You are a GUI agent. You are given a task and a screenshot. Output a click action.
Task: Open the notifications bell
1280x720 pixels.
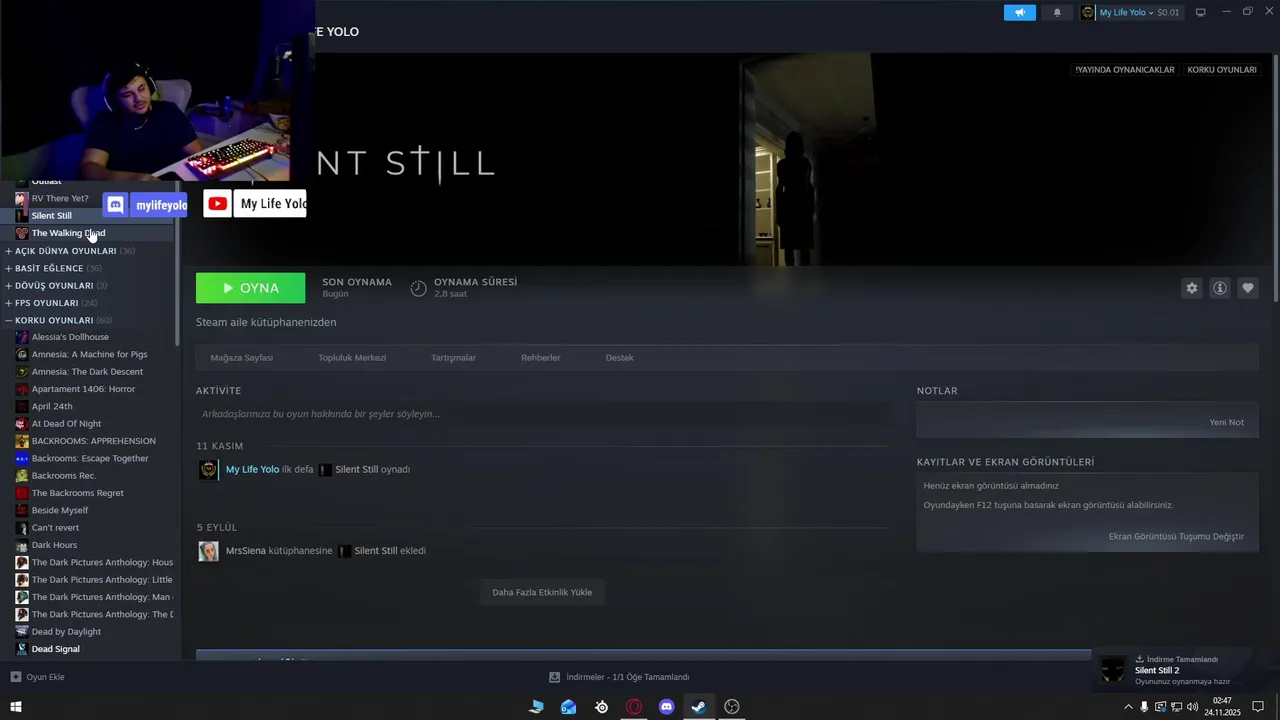point(1057,12)
